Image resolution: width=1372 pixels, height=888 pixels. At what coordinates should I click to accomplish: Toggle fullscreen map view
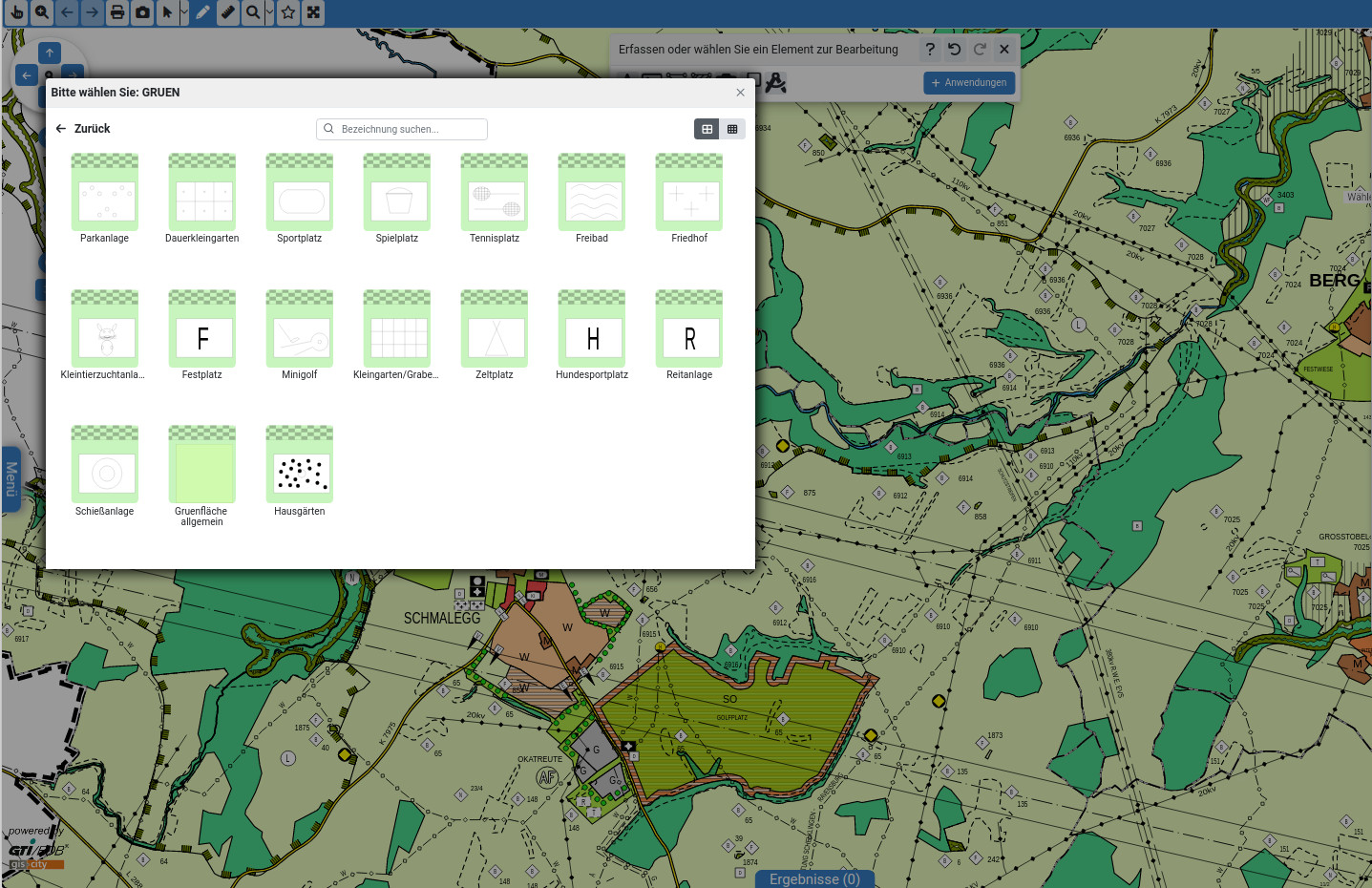(313, 12)
